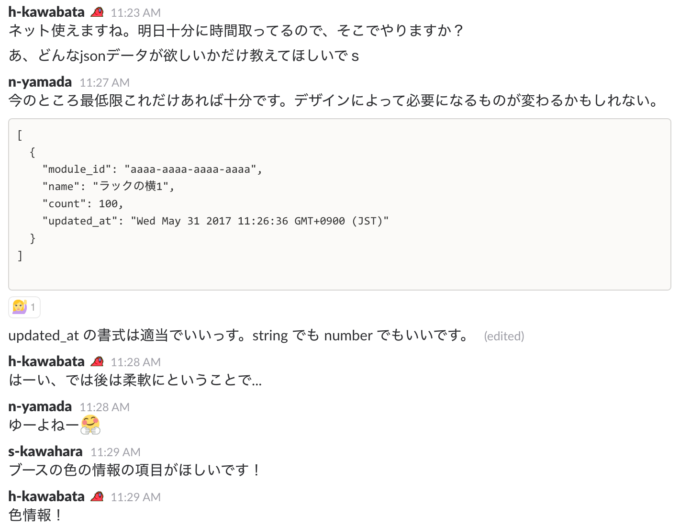The image size is (680, 528).
Task: Click red bird status icon beside 11:28 AM
Action: 98,361
